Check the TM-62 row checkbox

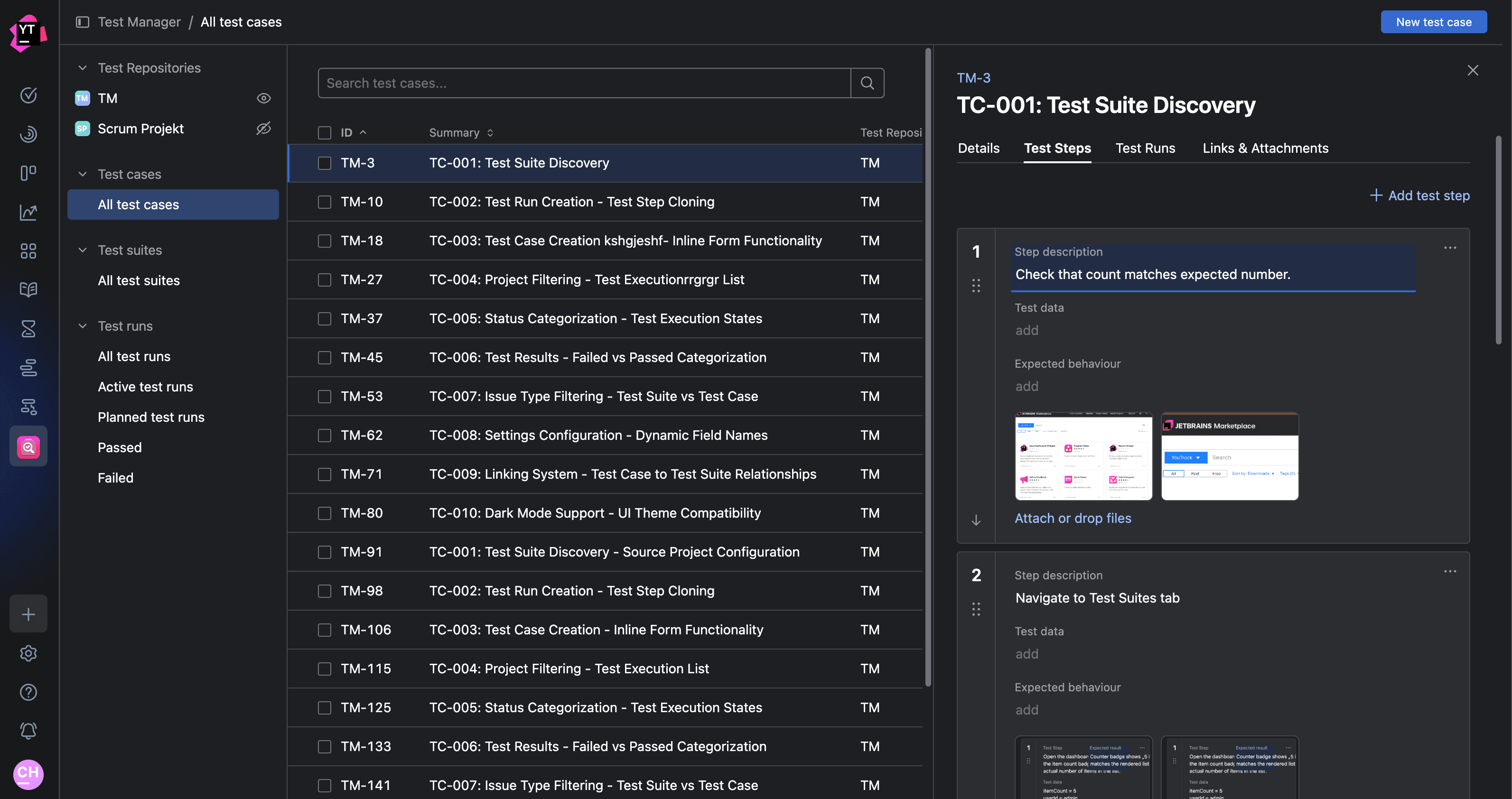(324, 435)
